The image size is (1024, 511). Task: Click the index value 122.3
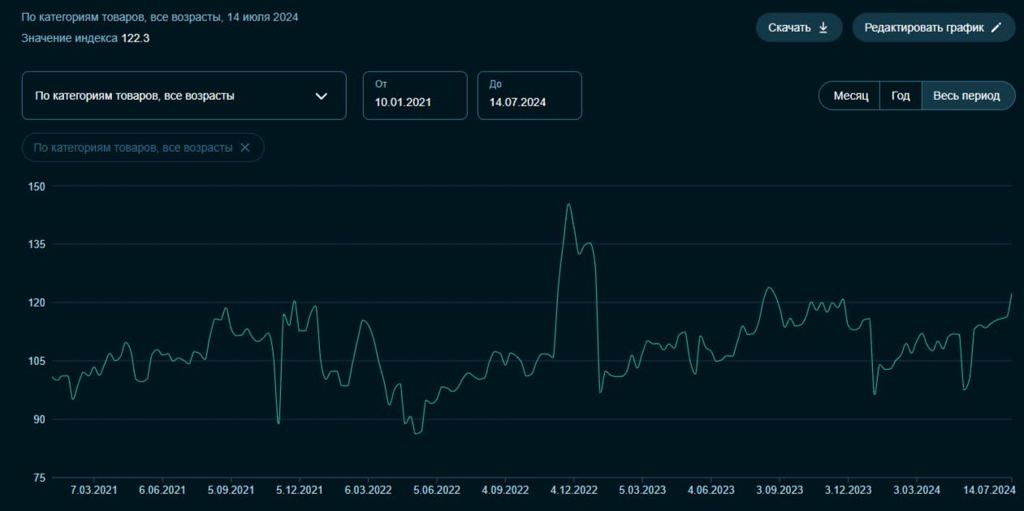135,38
